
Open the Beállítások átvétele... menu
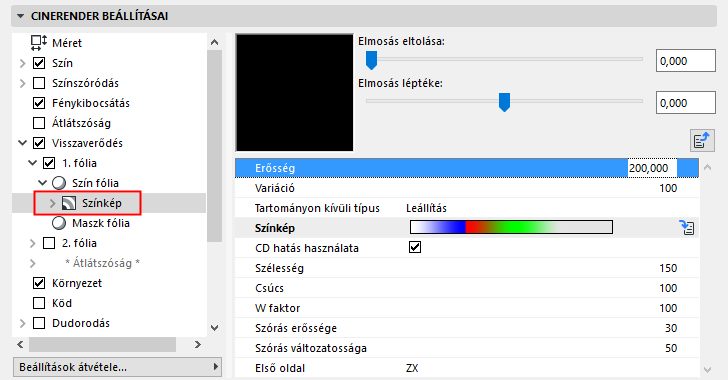click(x=117, y=367)
